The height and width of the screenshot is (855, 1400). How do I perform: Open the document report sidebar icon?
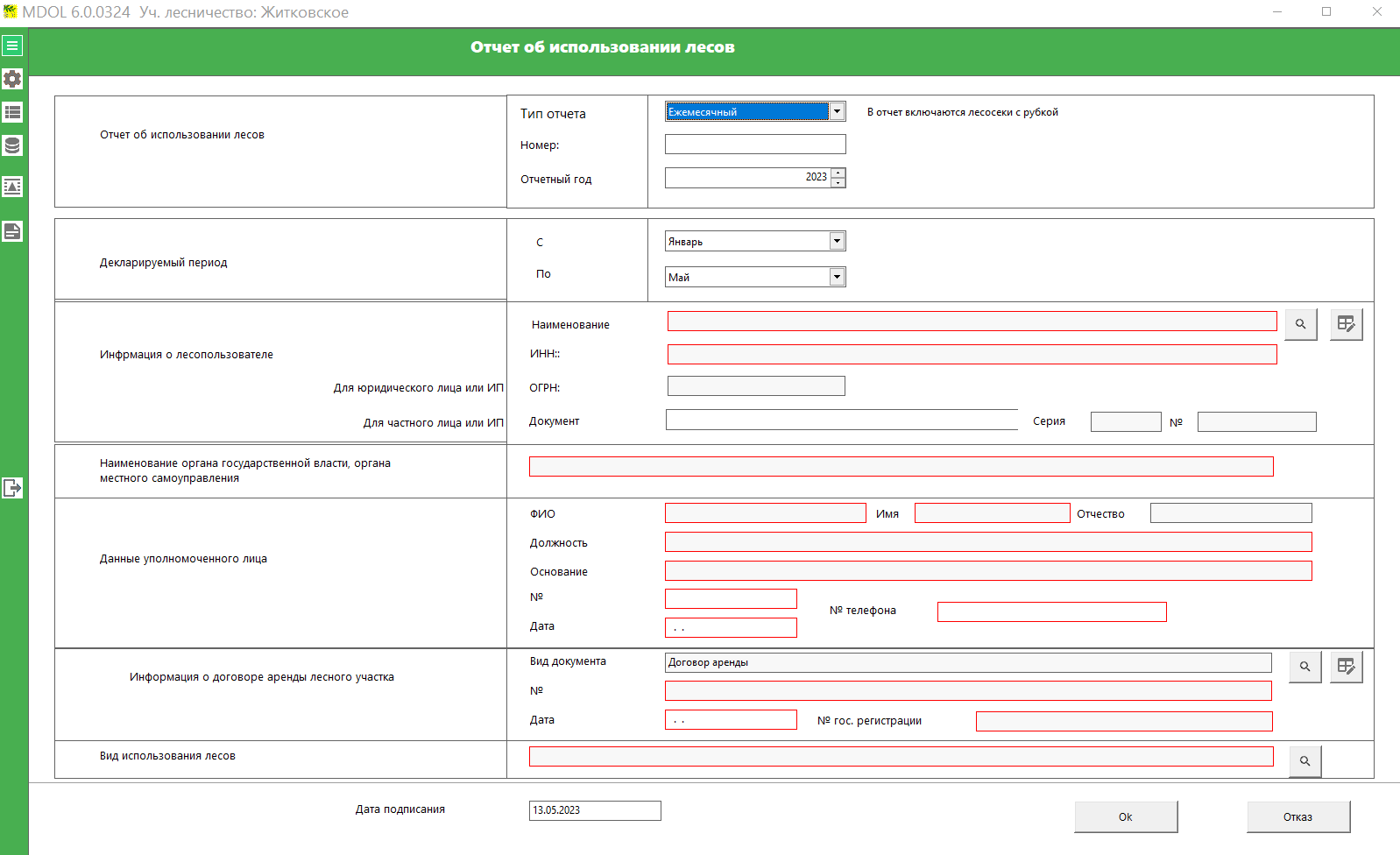[x=12, y=231]
